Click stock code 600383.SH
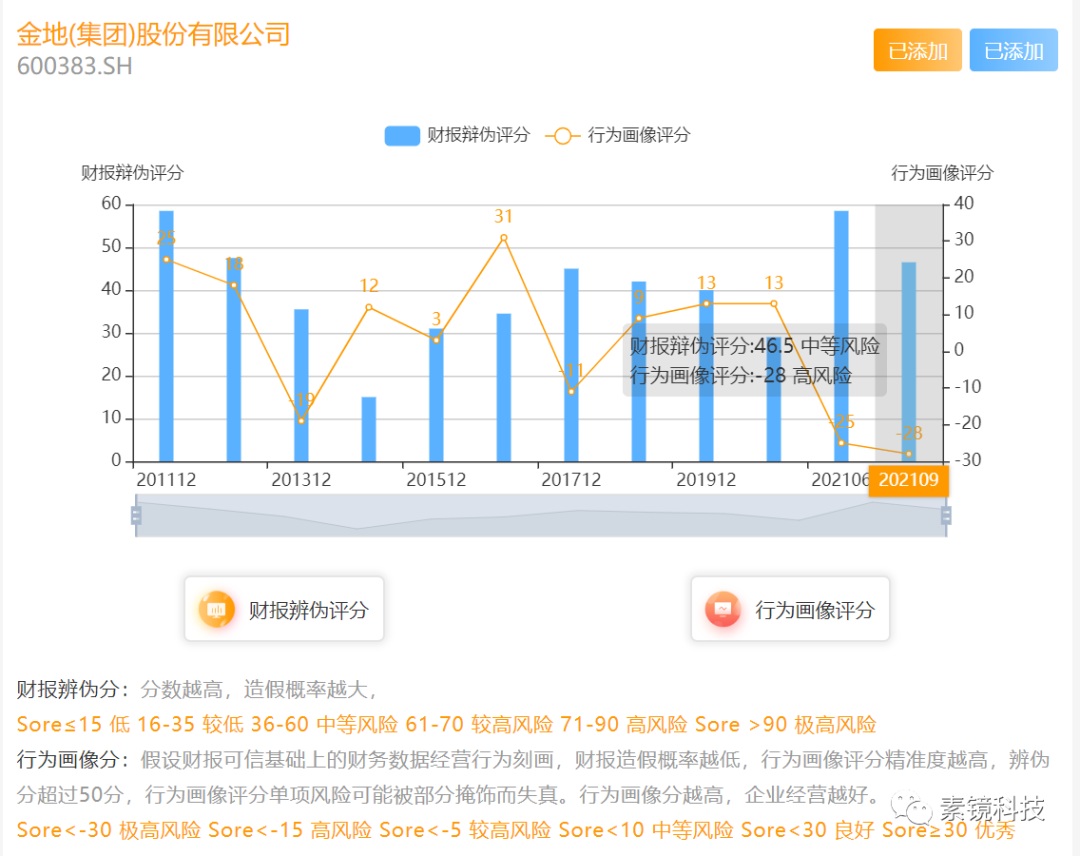This screenshot has height=856, width=1080. (74, 66)
